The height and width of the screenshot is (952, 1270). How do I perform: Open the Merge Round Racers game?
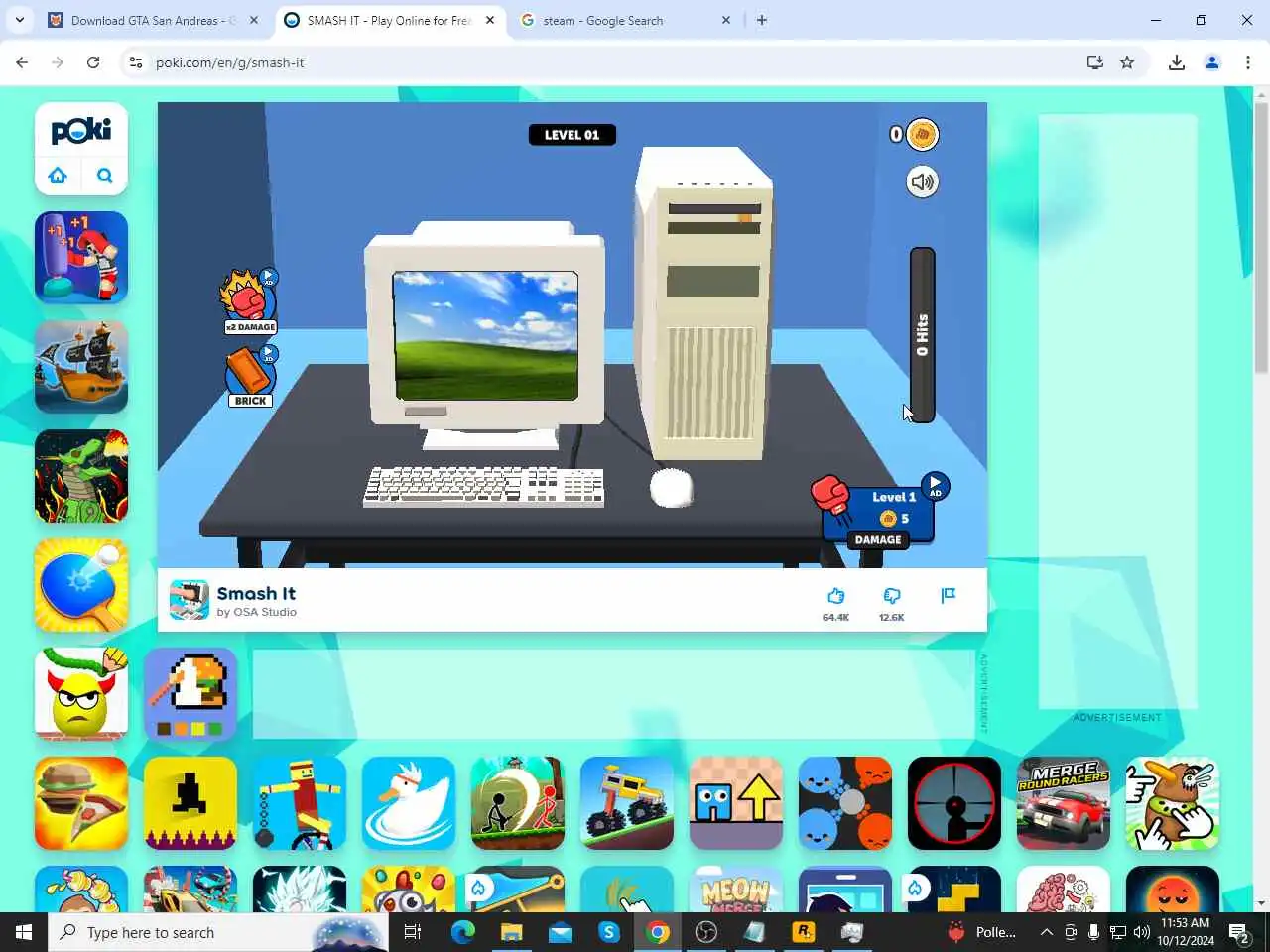click(1064, 803)
